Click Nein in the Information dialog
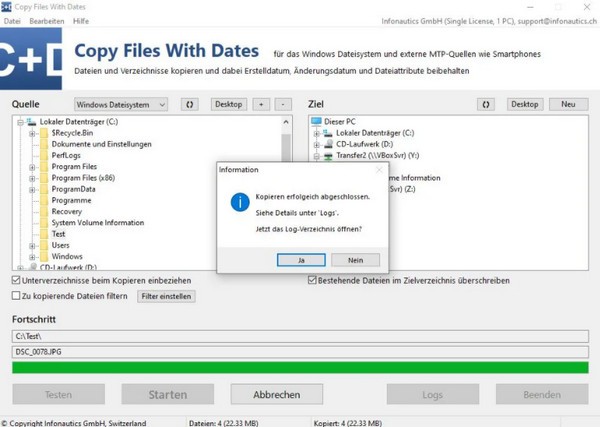The image size is (600, 427). click(x=355, y=260)
